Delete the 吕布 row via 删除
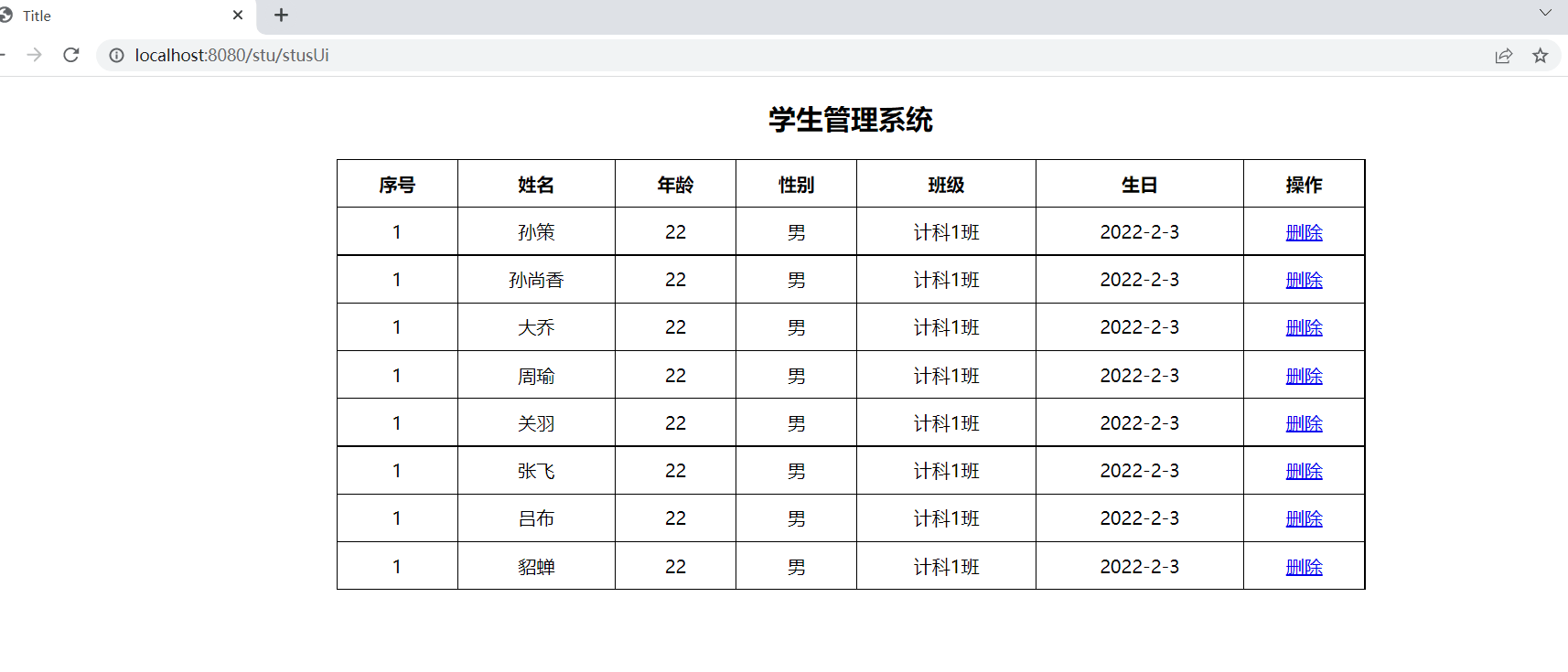The height and width of the screenshot is (672, 1568). (1304, 518)
